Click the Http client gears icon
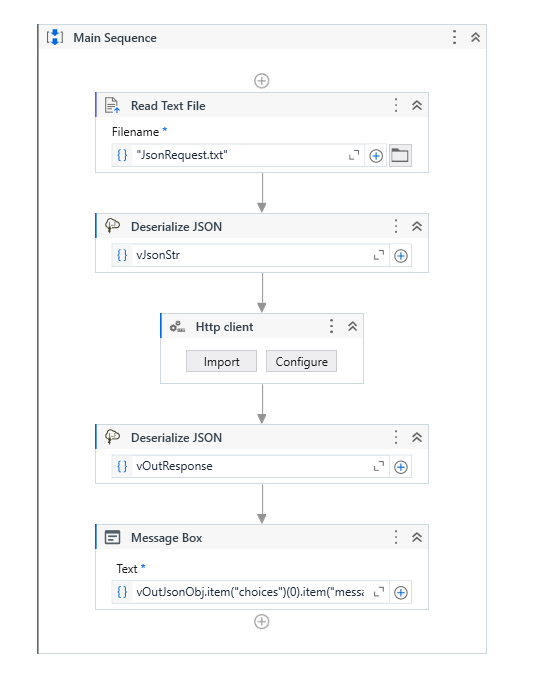This screenshot has width=542, height=689. click(x=177, y=326)
